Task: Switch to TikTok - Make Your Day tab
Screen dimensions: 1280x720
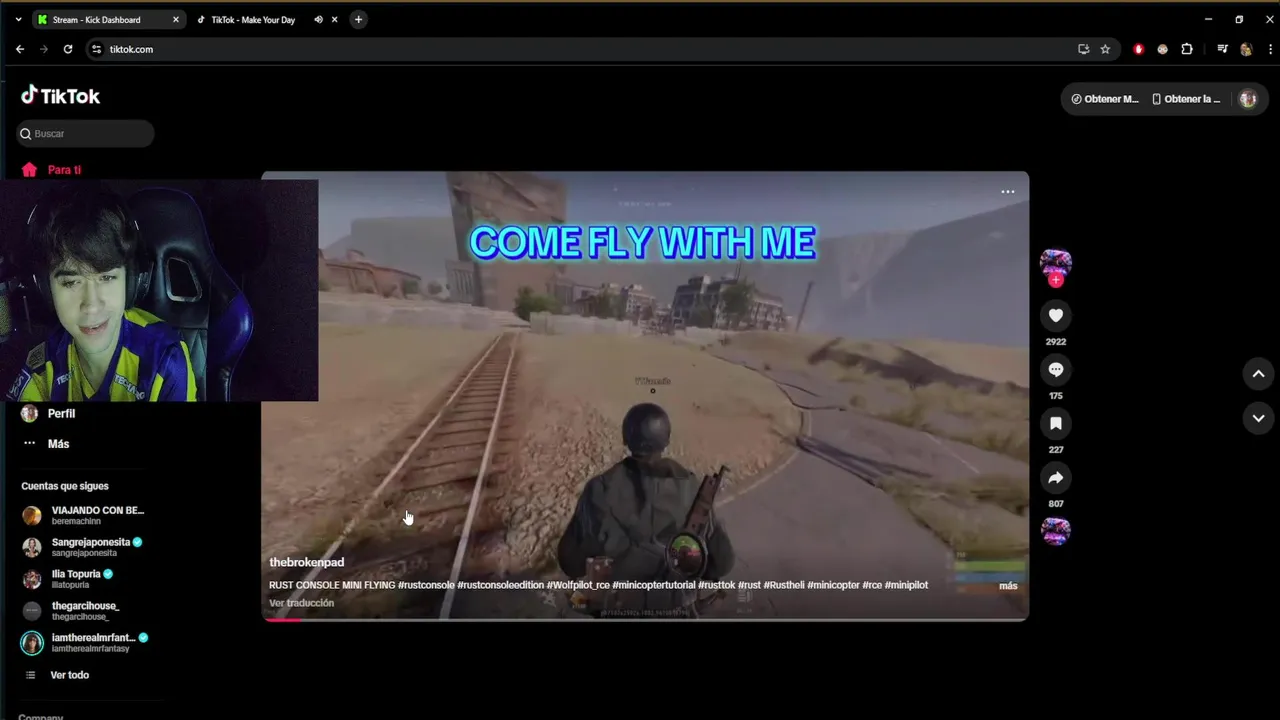Action: point(253,20)
